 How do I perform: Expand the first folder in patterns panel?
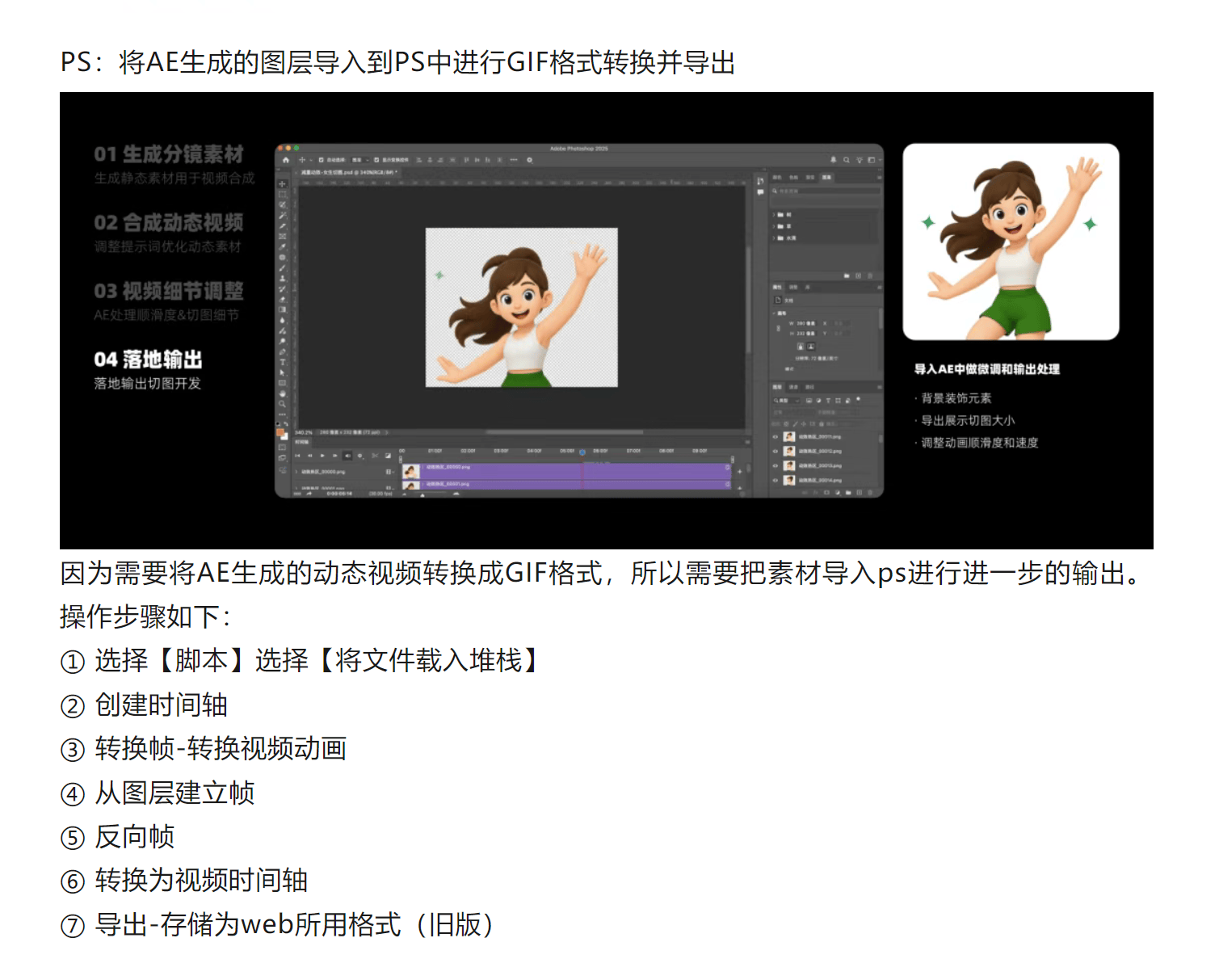[x=774, y=215]
